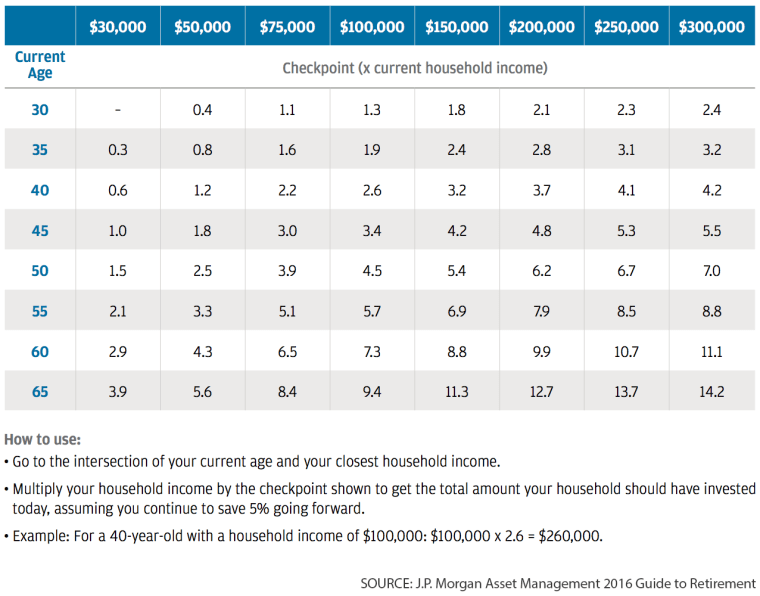The width and height of the screenshot is (760, 596).
Task: Click the 2.6 checkpoint for age 40
Action: click(372, 190)
